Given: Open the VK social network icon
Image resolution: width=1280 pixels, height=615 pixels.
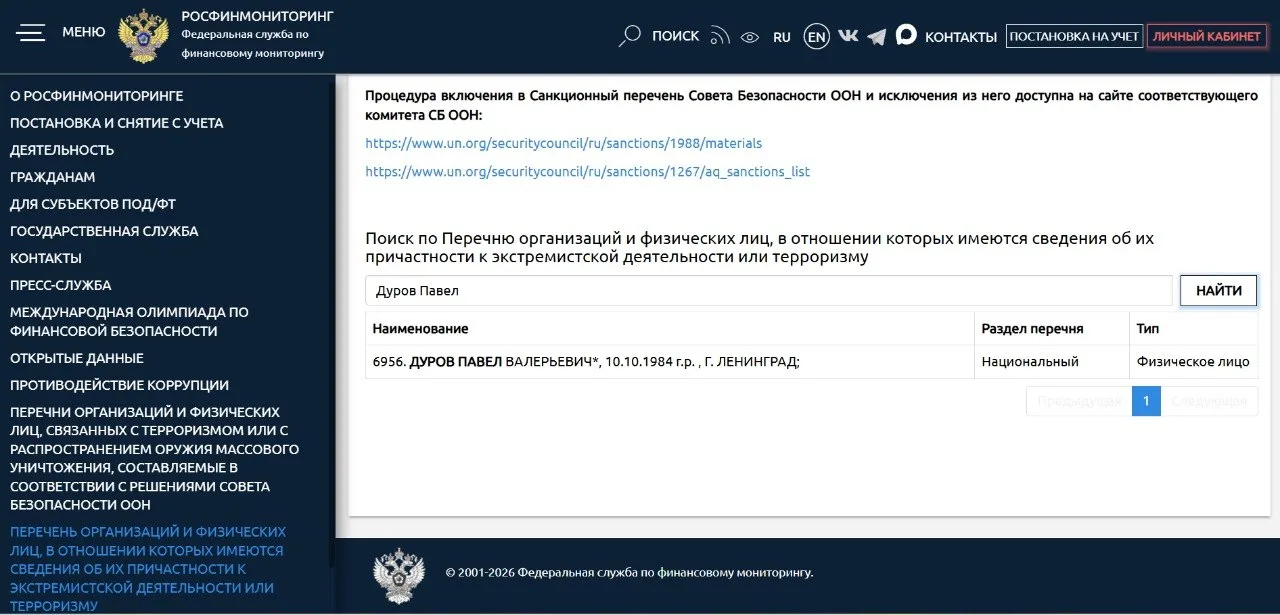Looking at the screenshot, I should tap(848, 36).
